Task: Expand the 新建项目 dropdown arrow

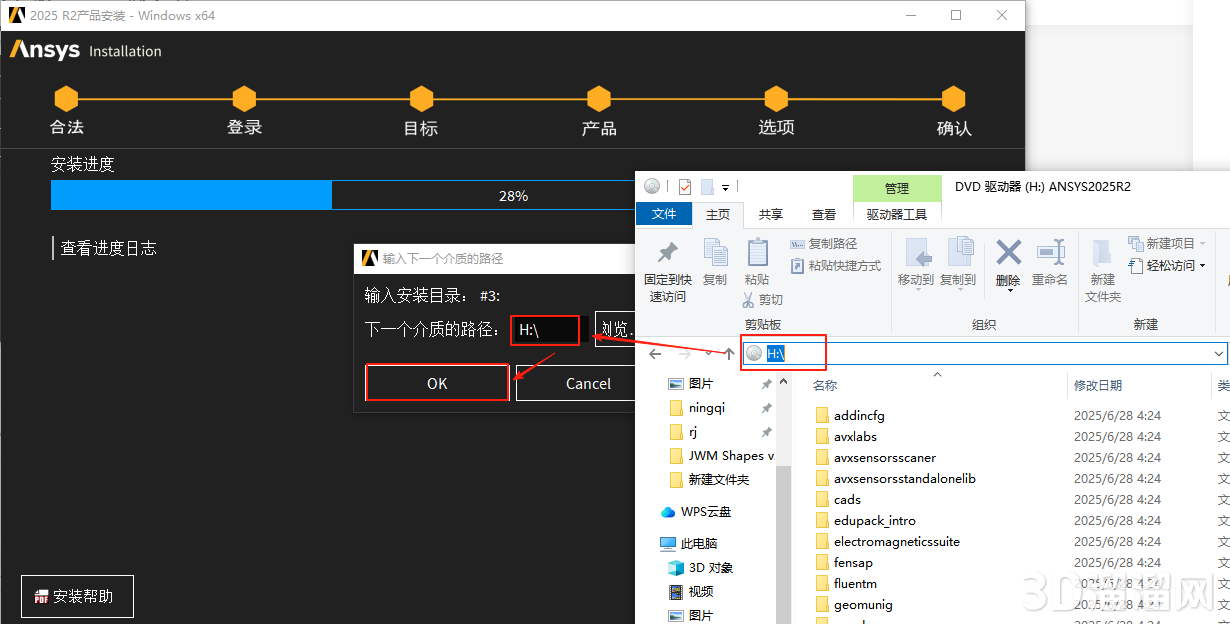Action: point(1204,243)
